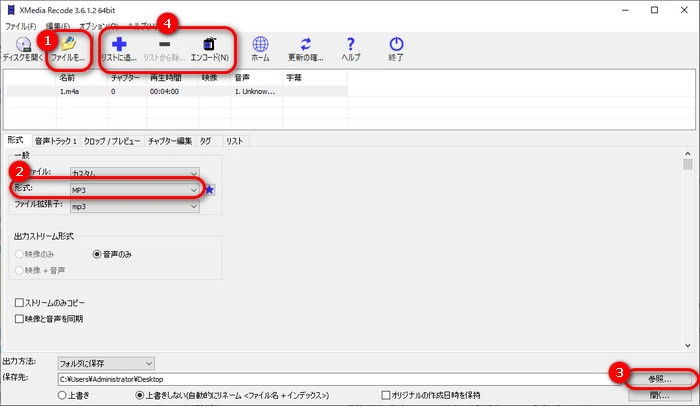
Task: Click the blue star favorite icon
Action: [x=209, y=190]
